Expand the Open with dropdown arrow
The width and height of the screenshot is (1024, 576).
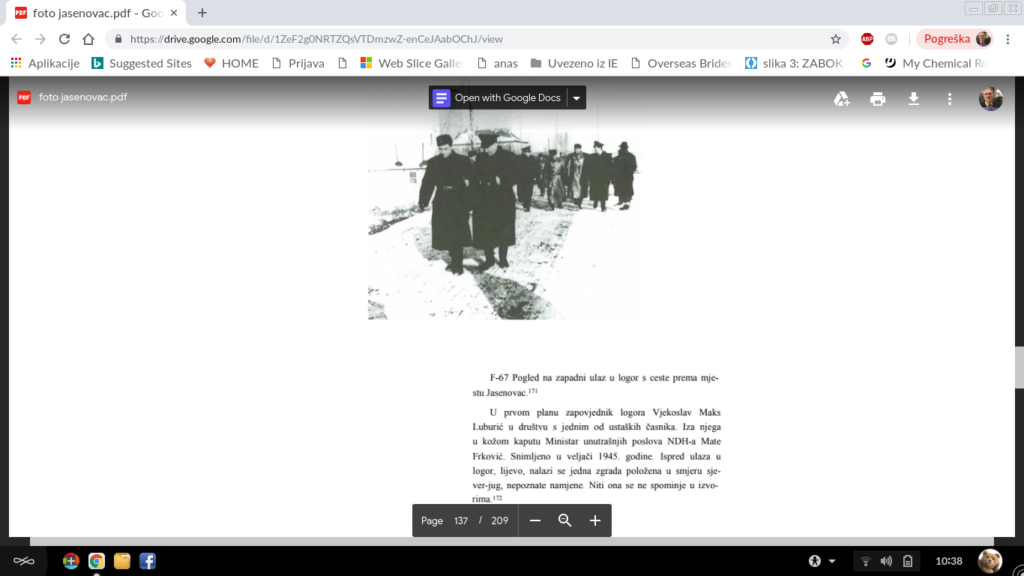(x=576, y=98)
